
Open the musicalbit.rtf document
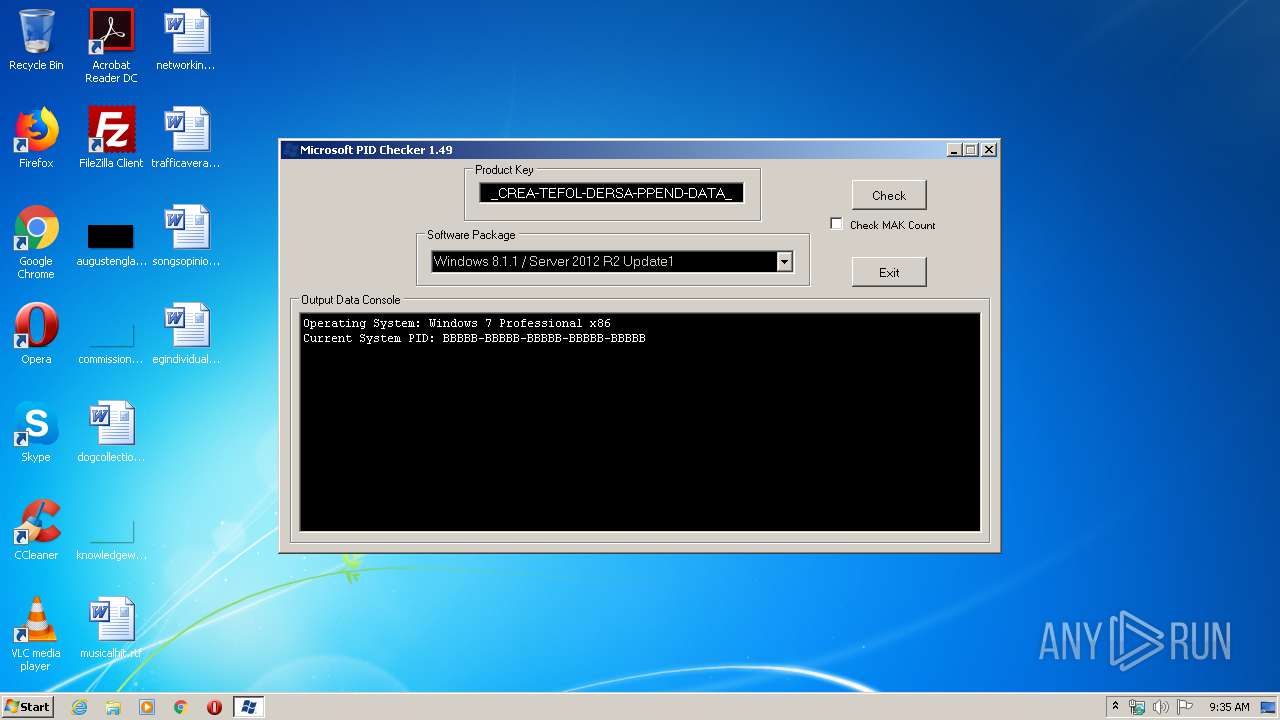click(111, 628)
